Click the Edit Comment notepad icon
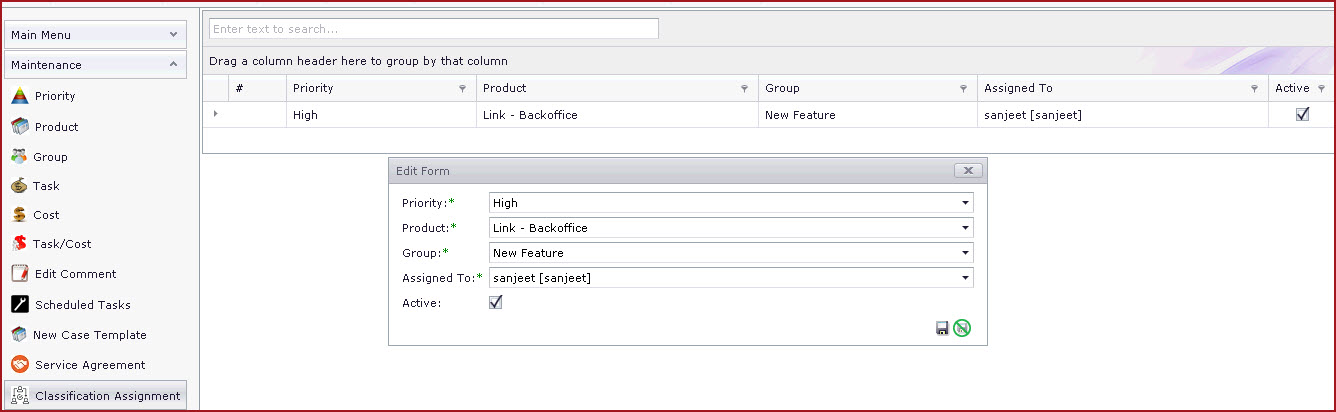 (x=18, y=273)
